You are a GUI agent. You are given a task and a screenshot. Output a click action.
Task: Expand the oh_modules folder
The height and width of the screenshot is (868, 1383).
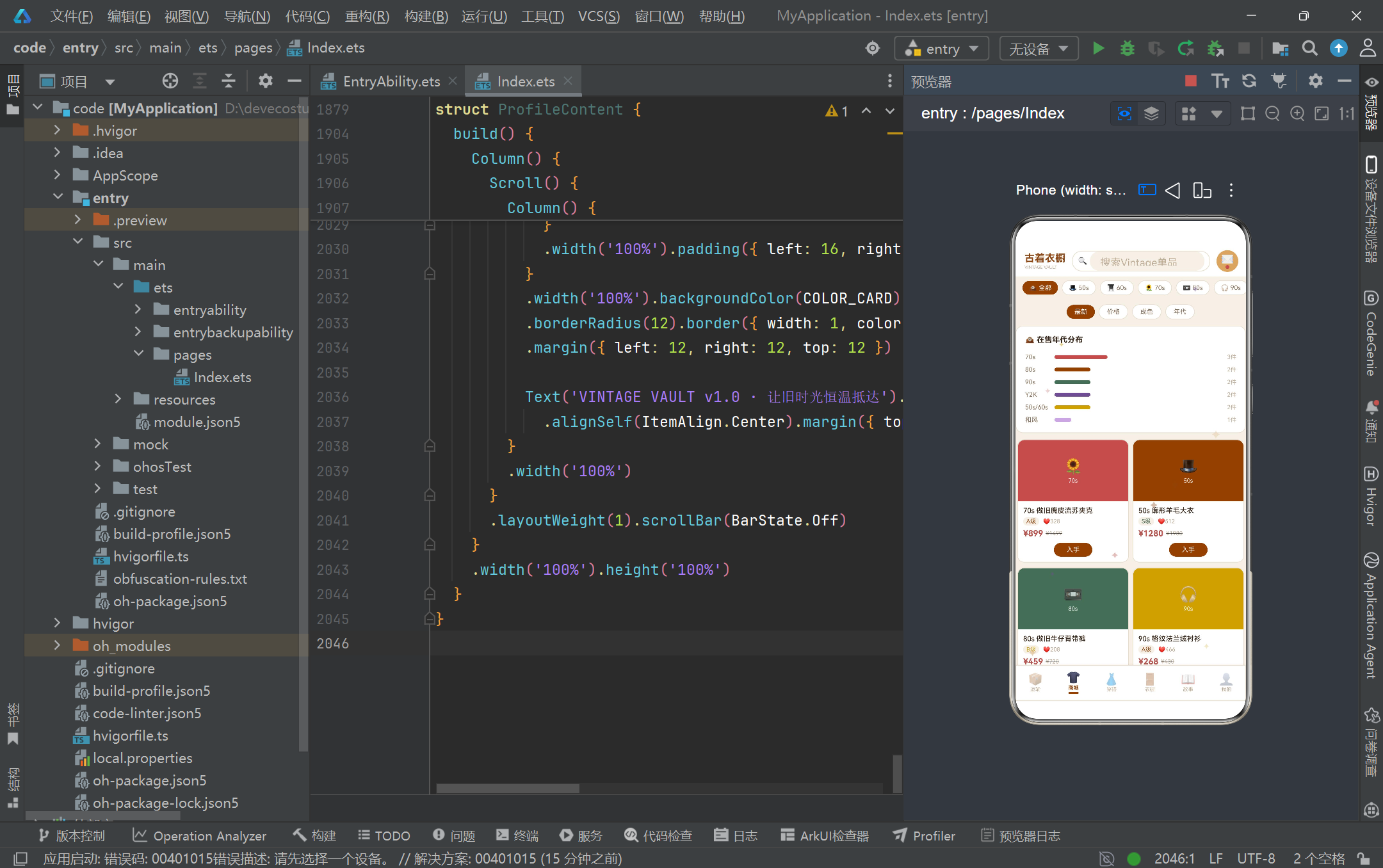click(57, 645)
